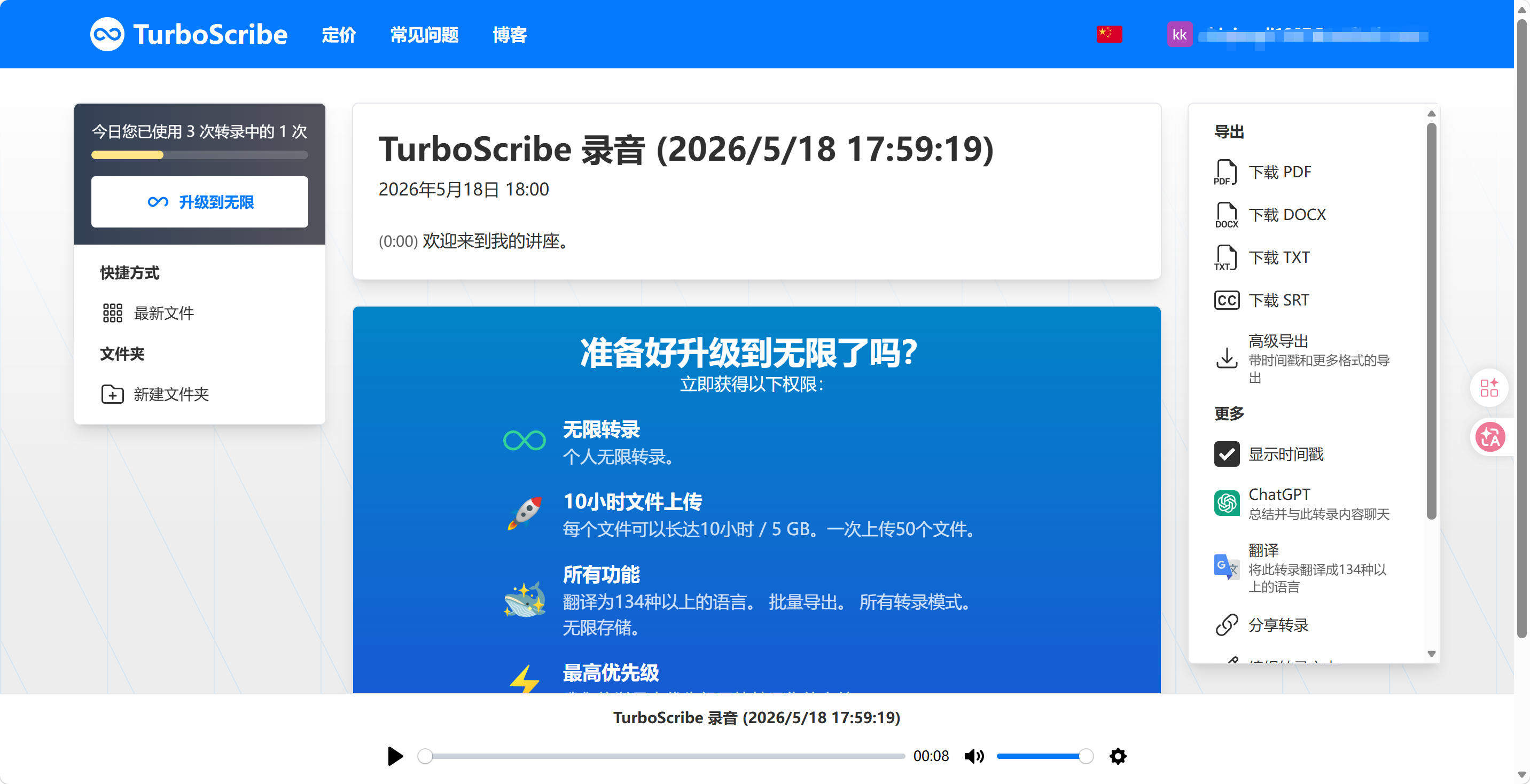This screenshot has width=1530, height=784.
Task: Click the rocket icon for 10小时文件上传
Action: click(x=524, y=513)
